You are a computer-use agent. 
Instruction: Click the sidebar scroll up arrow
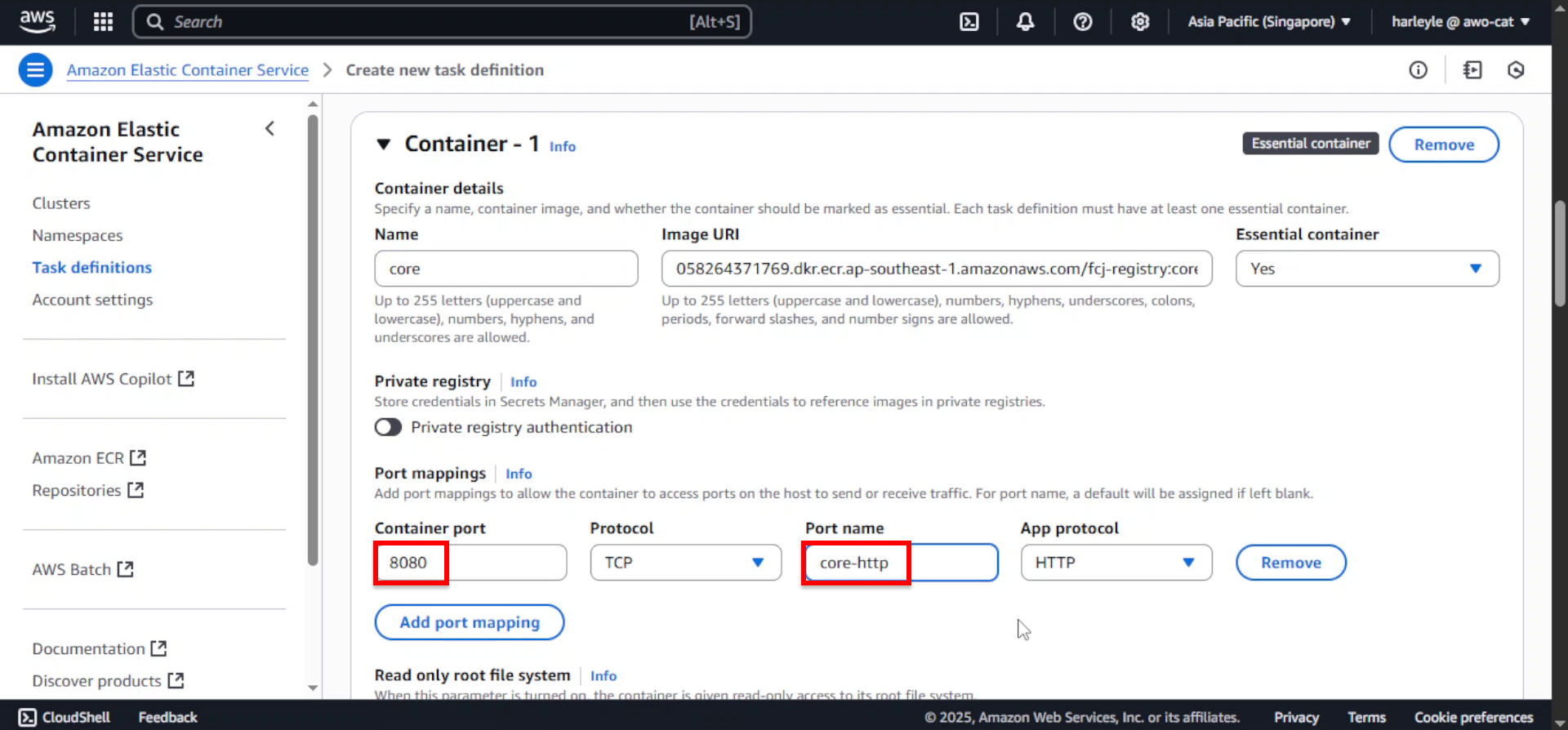pyautogui.click(x=313, y=104)
